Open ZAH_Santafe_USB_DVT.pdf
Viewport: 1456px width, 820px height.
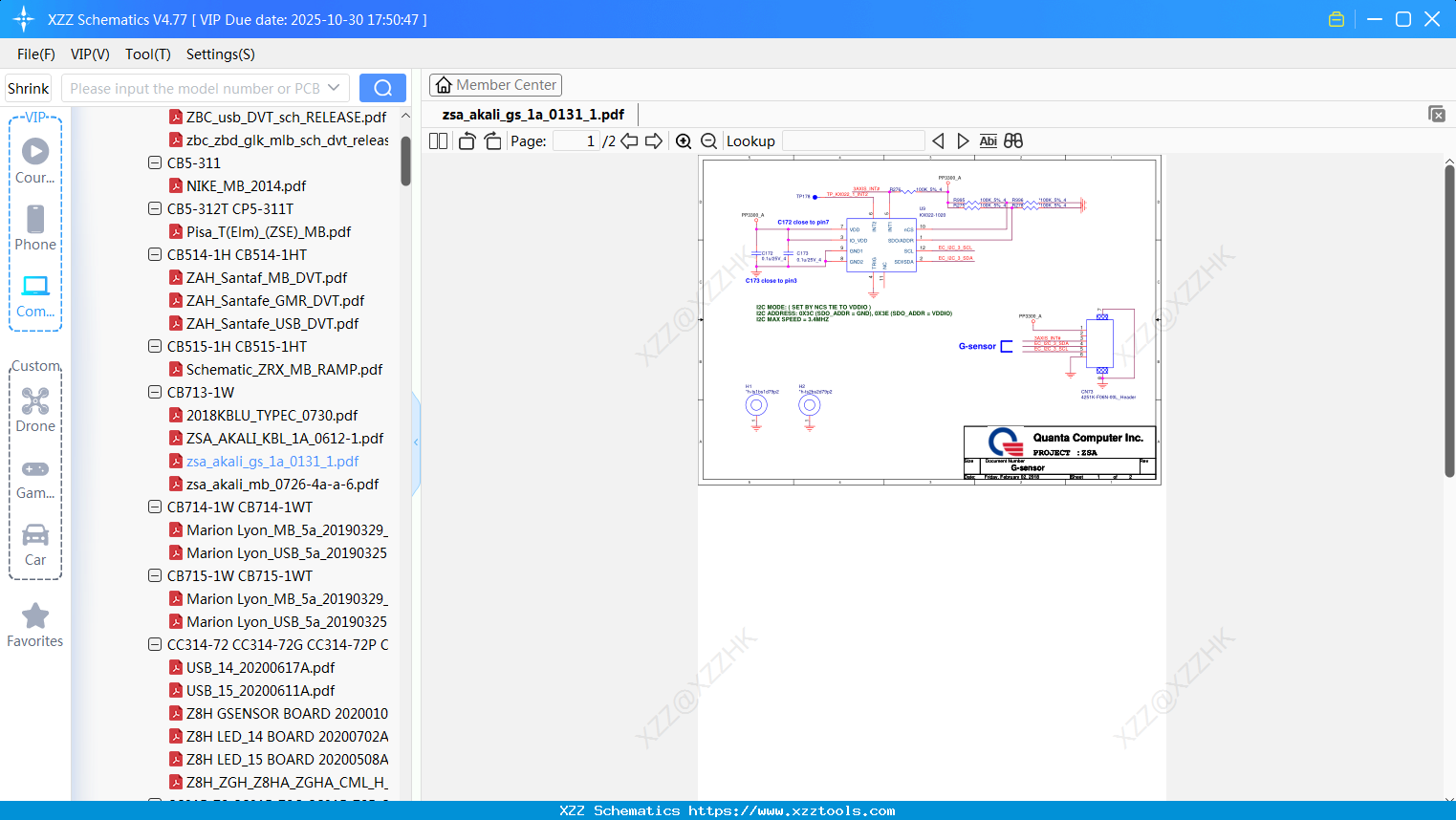pyautogui.click(x=272, y=323)
